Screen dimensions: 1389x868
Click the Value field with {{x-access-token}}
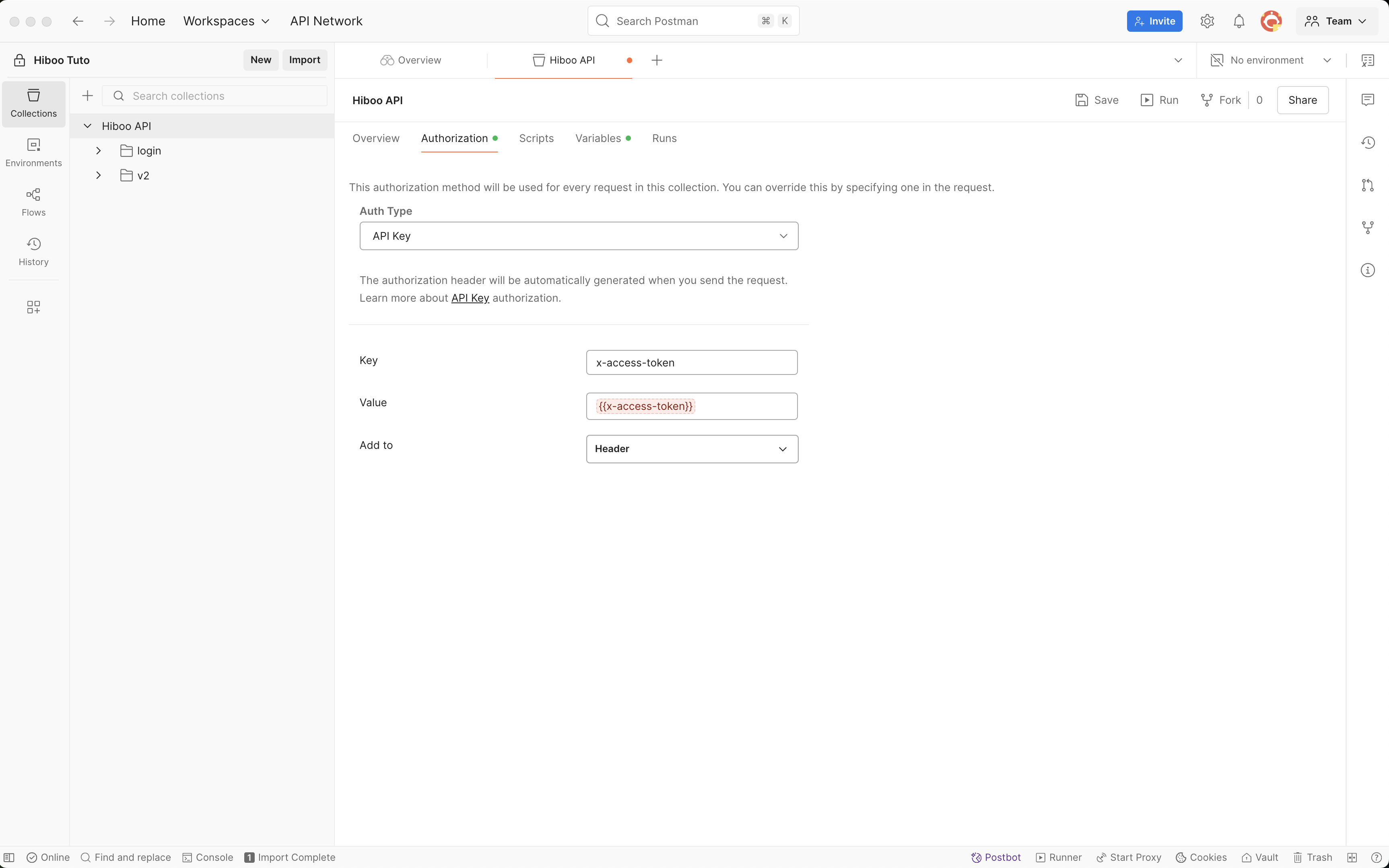(692, 406)
